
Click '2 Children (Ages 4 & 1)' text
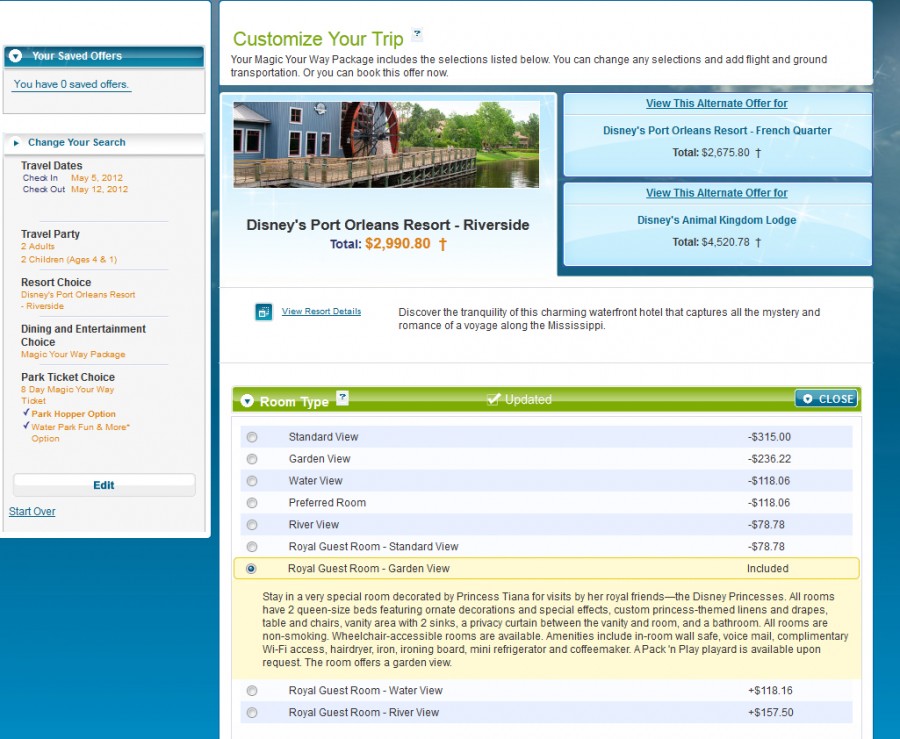(x=69, y=259)
